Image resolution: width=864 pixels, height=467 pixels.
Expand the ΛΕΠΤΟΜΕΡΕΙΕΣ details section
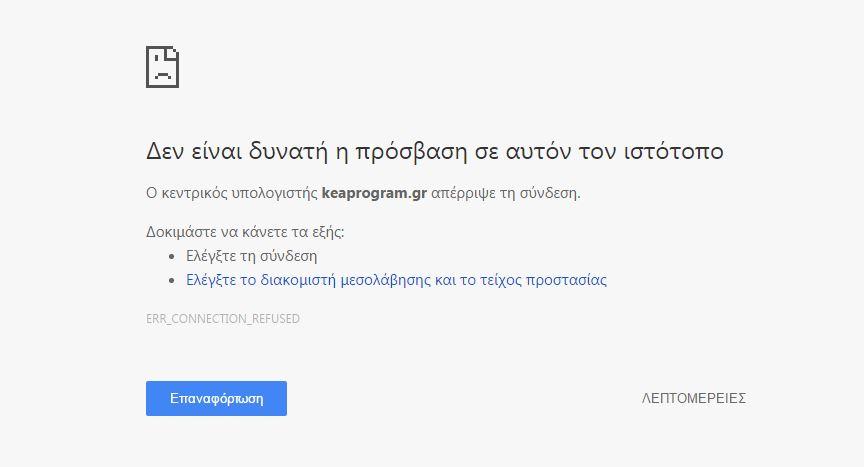click(693, 398)
